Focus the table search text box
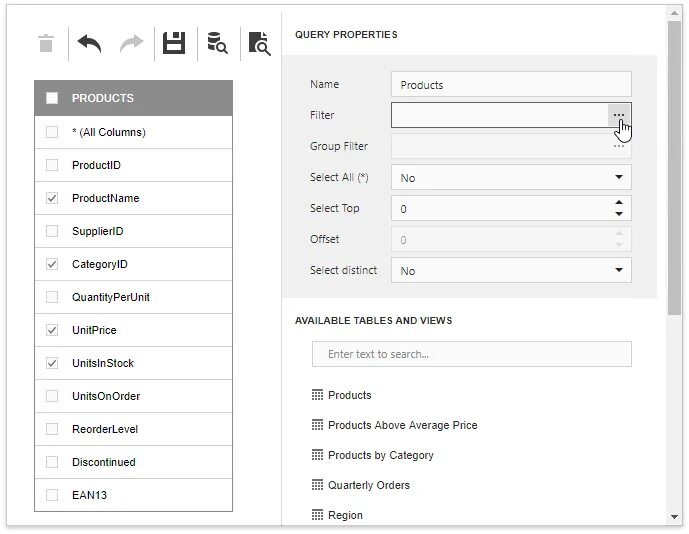 click(471, 354)
